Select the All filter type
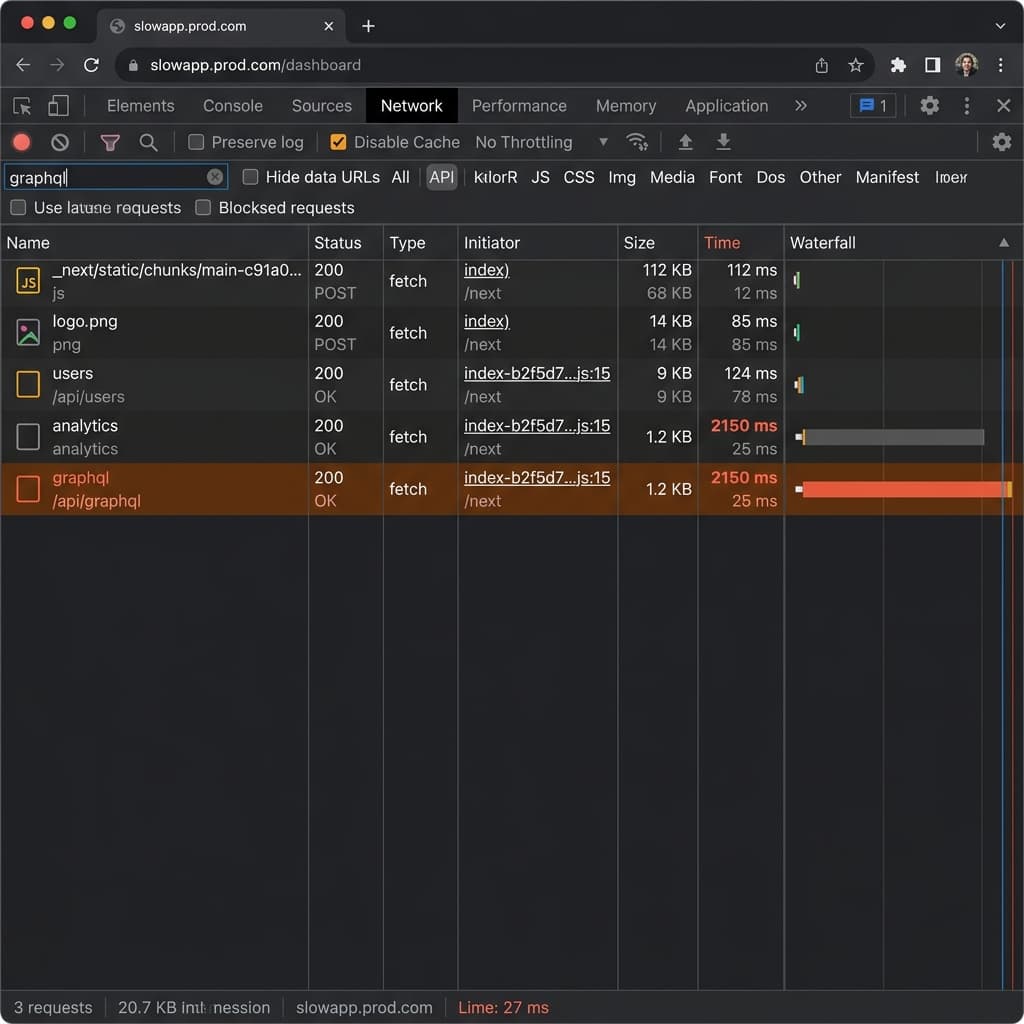 point(400,177)
